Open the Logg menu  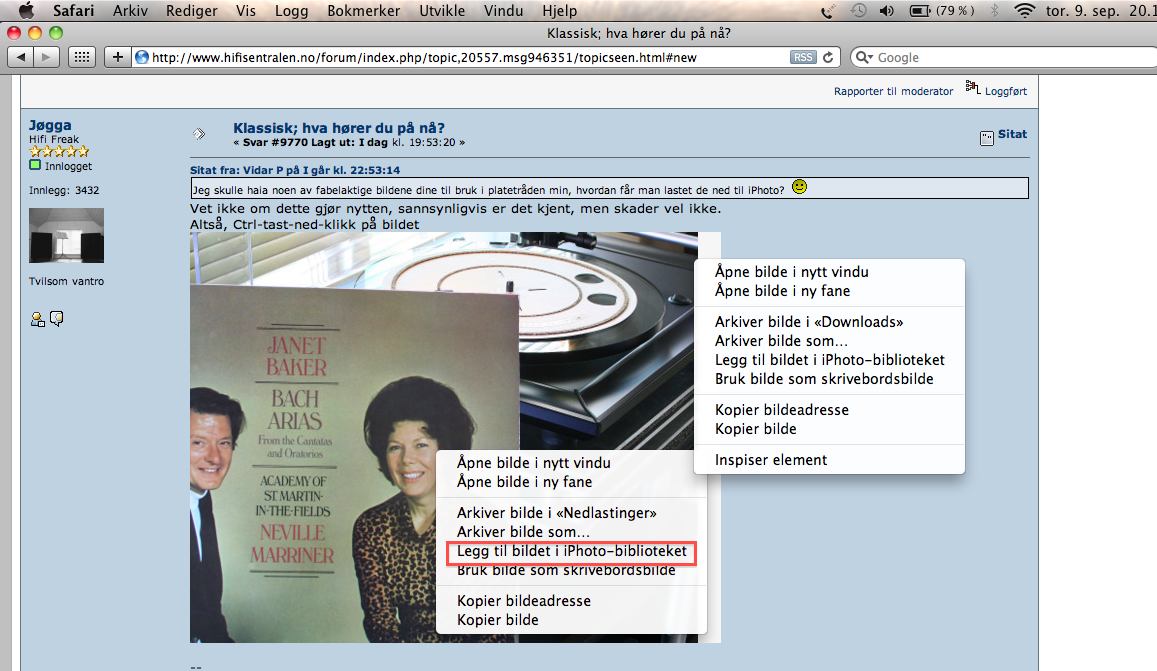click(291, 10)
